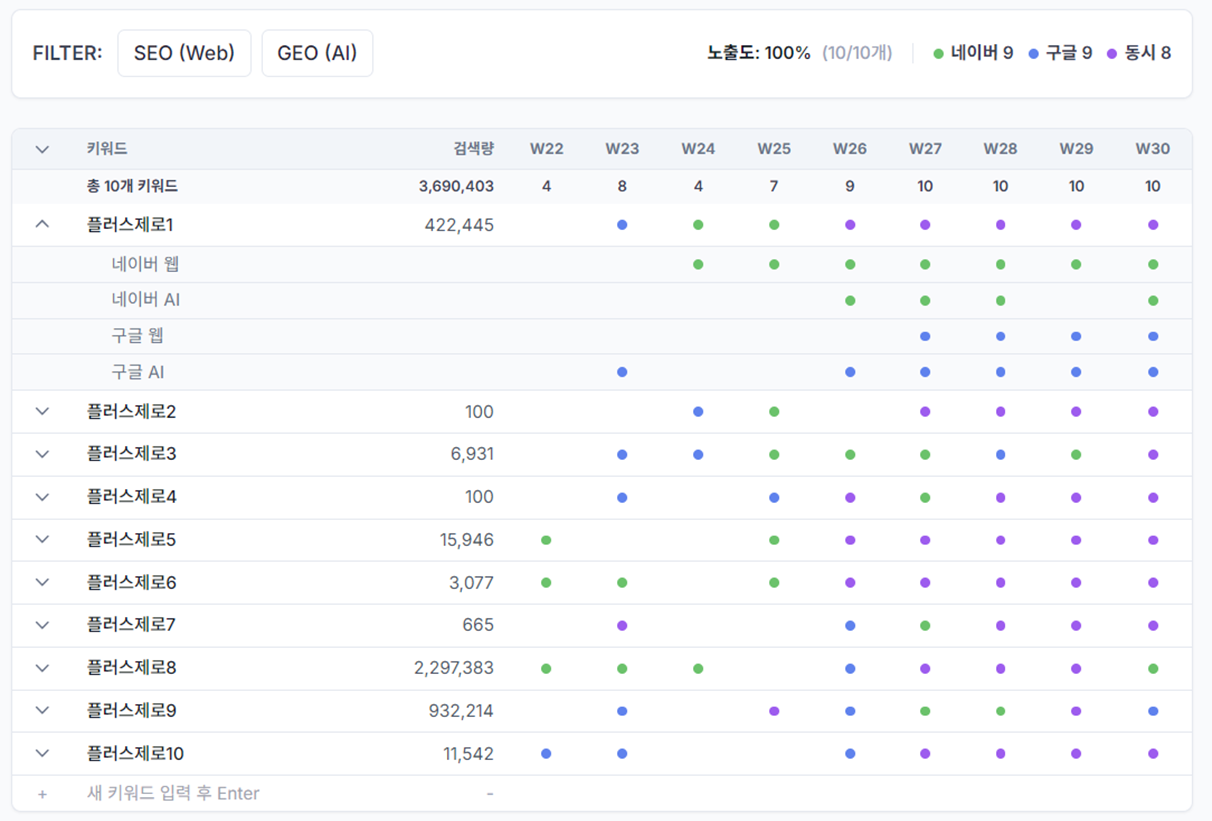
Task: Click 플러스제로8 green dot in W24 column
Action: (x=698, y=668)
